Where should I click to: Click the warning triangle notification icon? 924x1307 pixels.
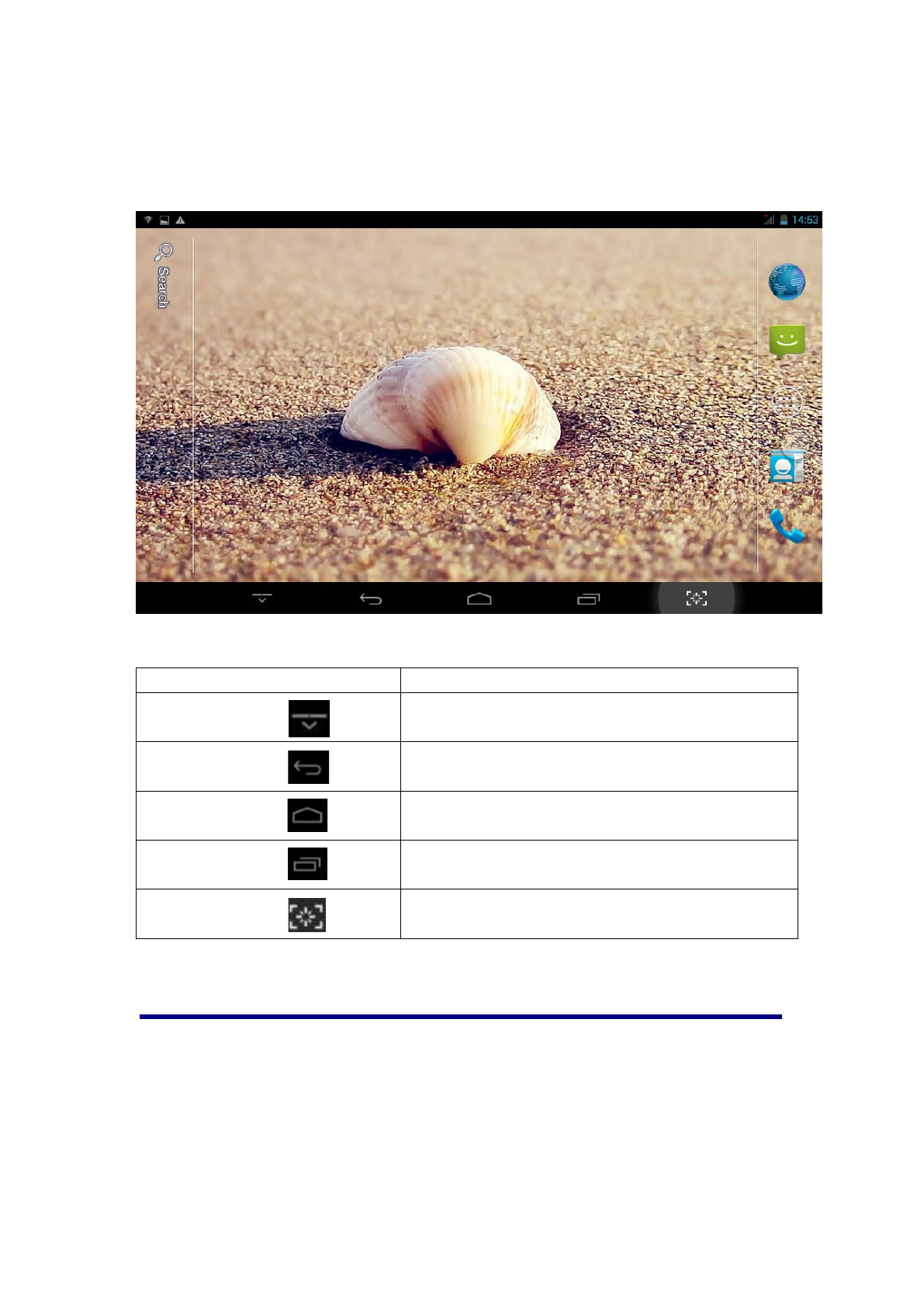[x=180, y=220]
